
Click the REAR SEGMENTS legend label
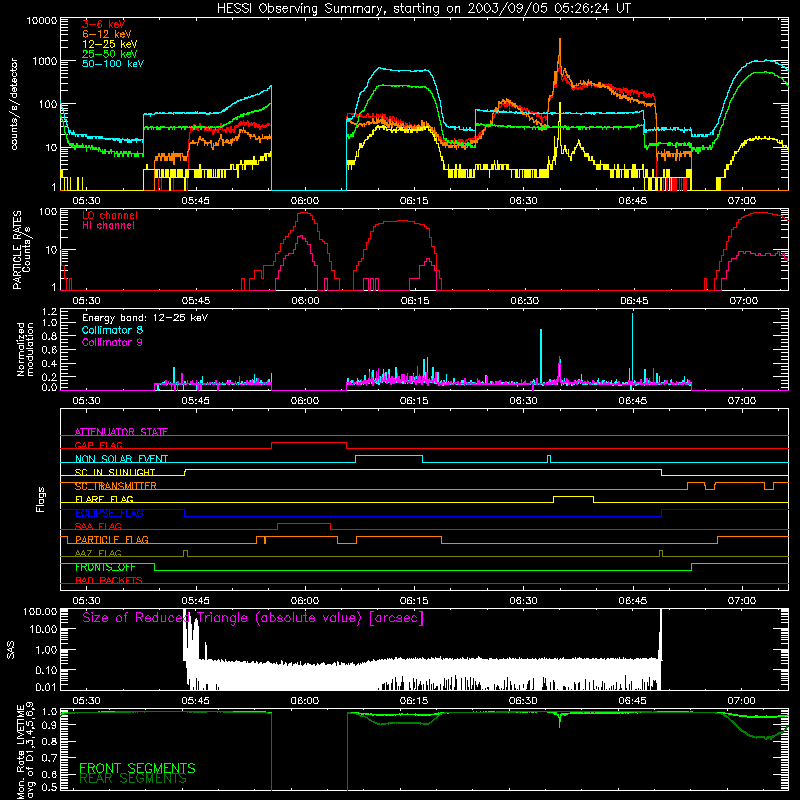coord(133,779)
